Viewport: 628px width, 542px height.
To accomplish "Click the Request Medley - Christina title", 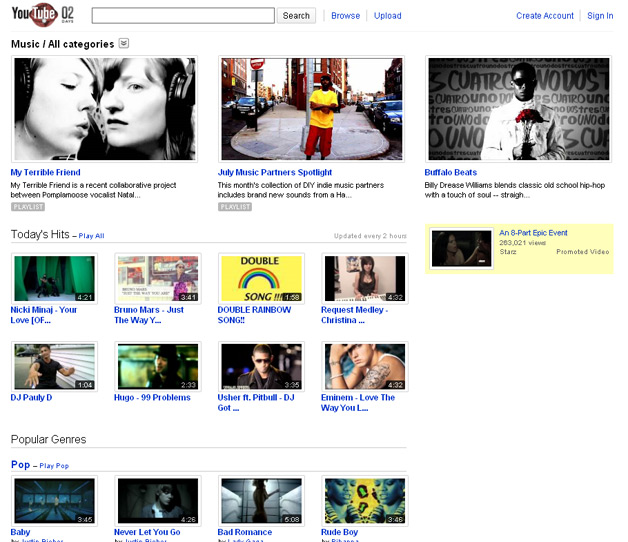I will point(354,315).
